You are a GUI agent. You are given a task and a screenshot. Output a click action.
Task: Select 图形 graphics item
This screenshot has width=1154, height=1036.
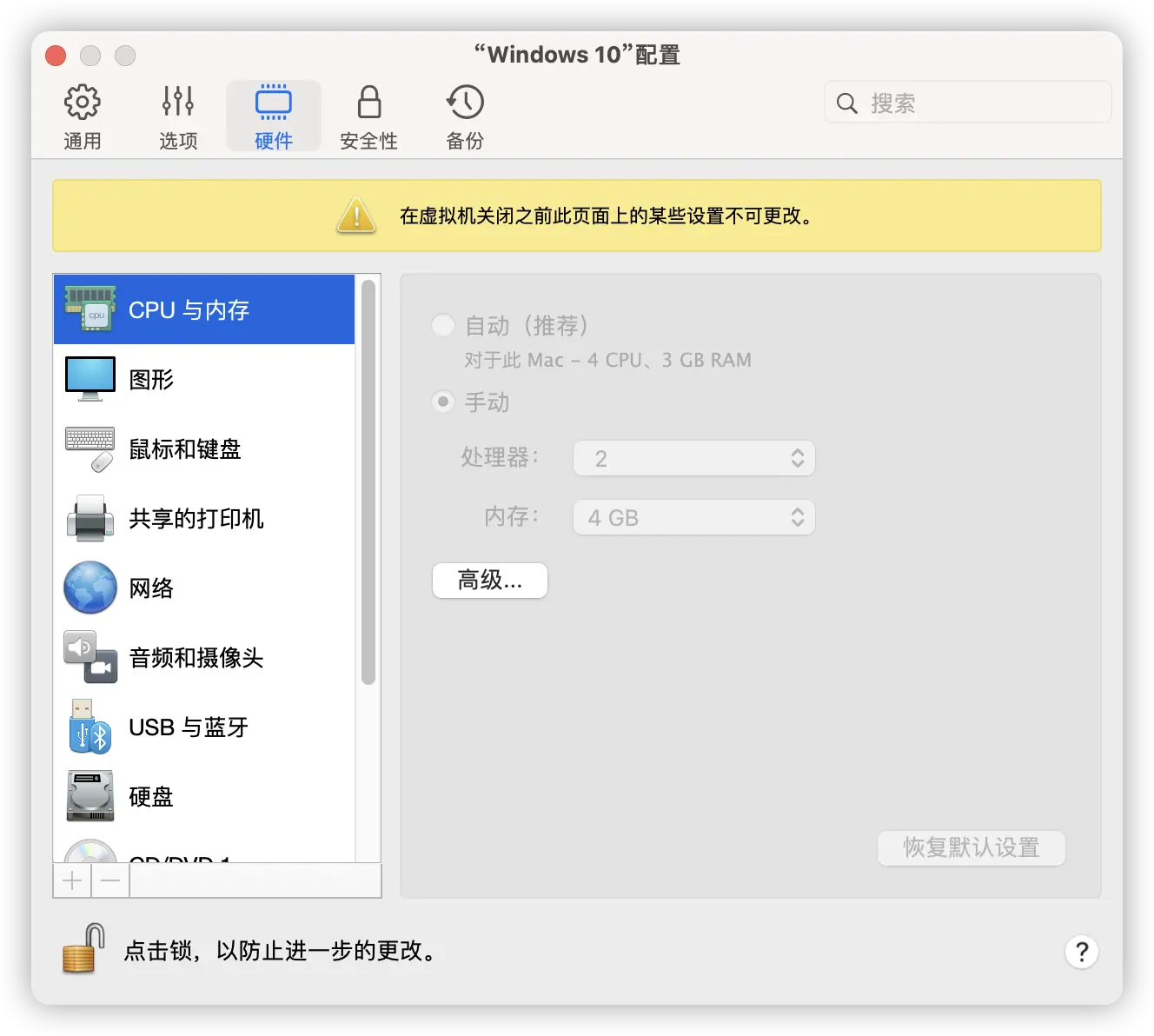204,379
